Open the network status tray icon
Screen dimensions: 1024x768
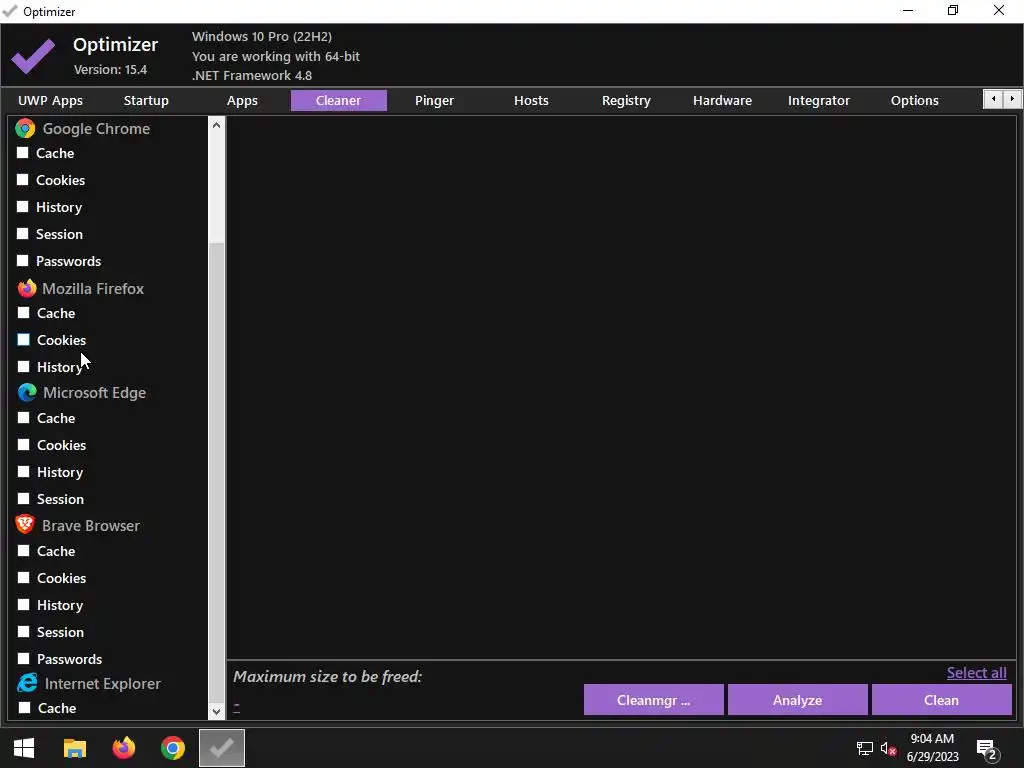click(x=865, y=748)
